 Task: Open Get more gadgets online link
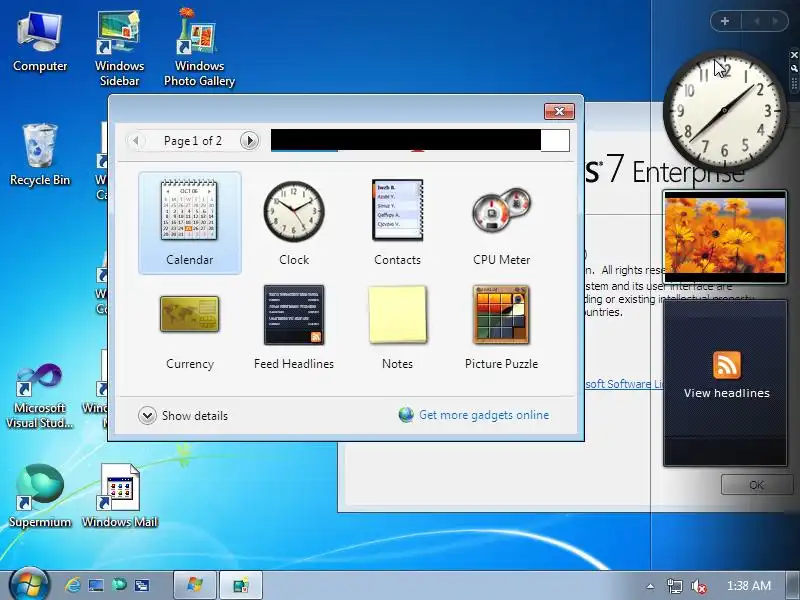(474, 415)
